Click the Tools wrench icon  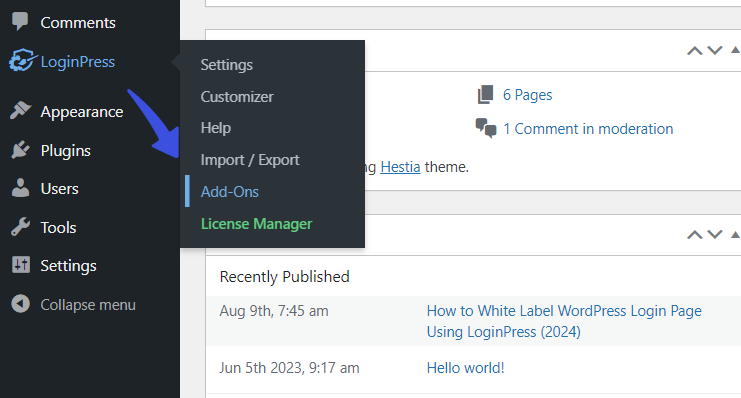(x=20, y=227)
